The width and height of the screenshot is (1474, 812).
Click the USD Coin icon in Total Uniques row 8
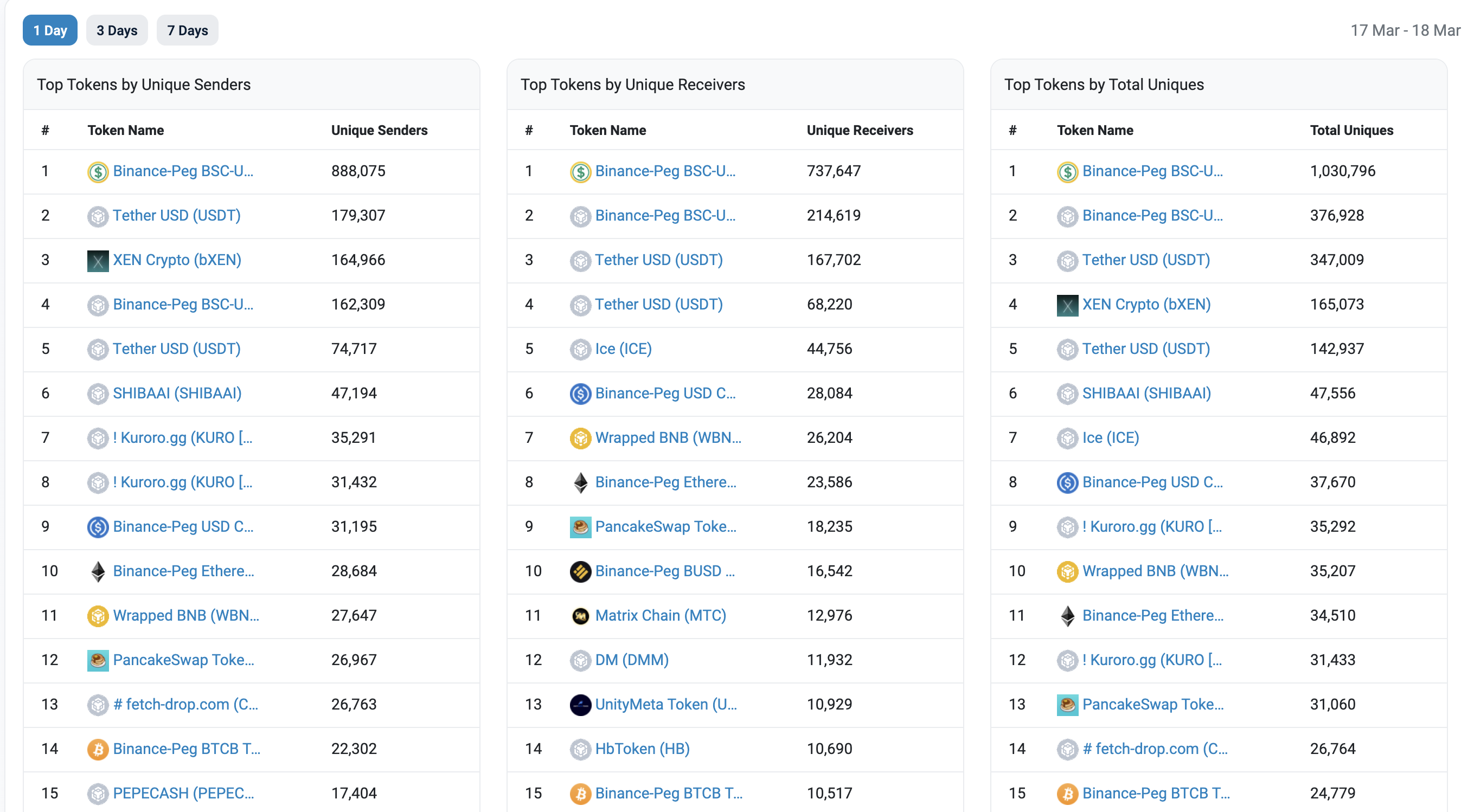pos(1067,482)
